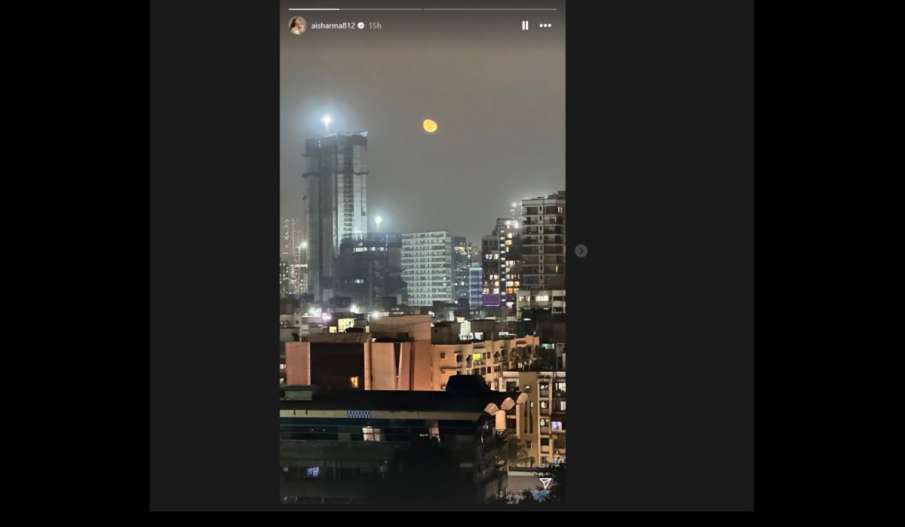Click the tall under-construction tower in photo
Screen dimensions: 905x527
(335, 214)
